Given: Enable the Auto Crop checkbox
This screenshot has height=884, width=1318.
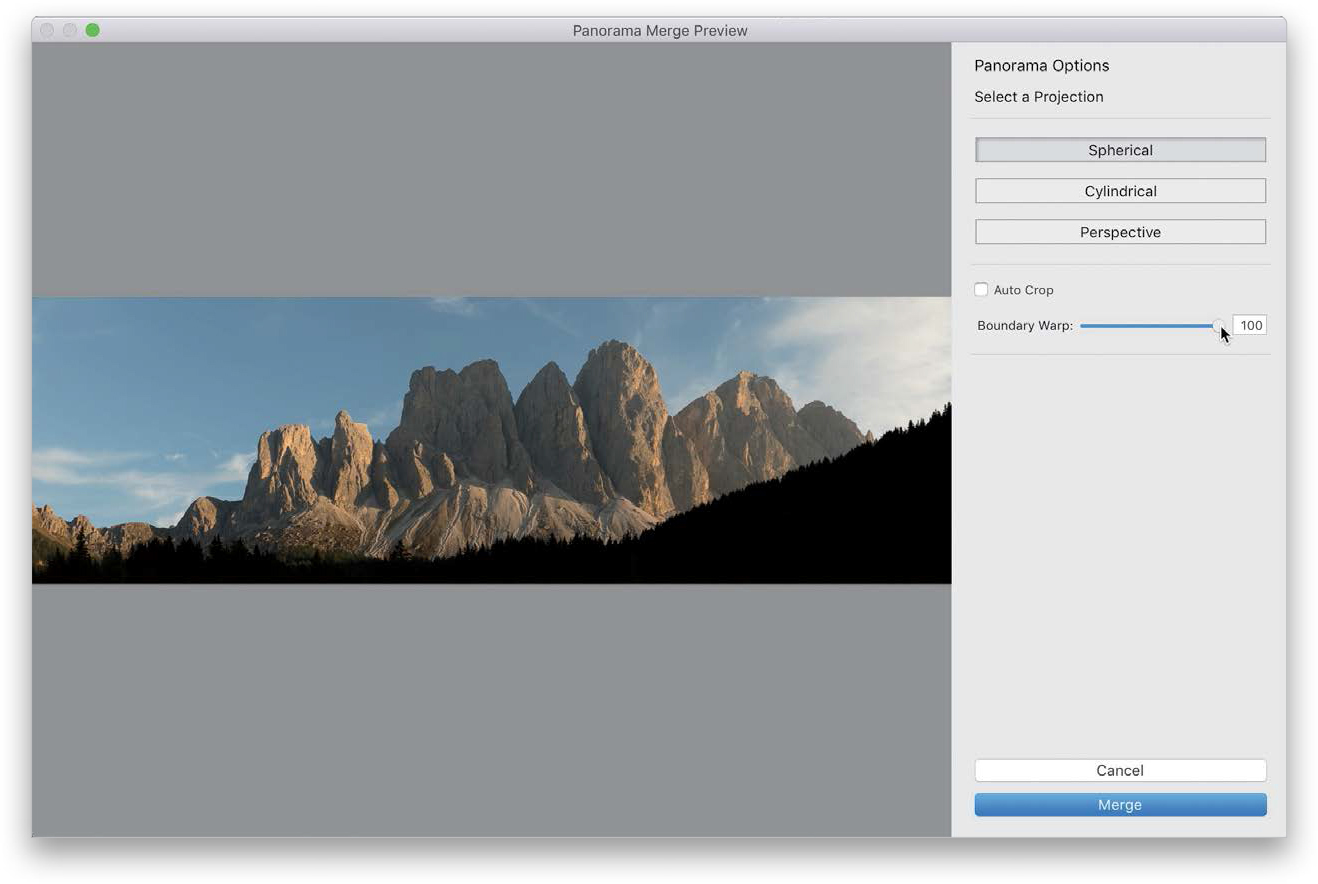Looking at the screenshot, I should [x=981, y=290].
